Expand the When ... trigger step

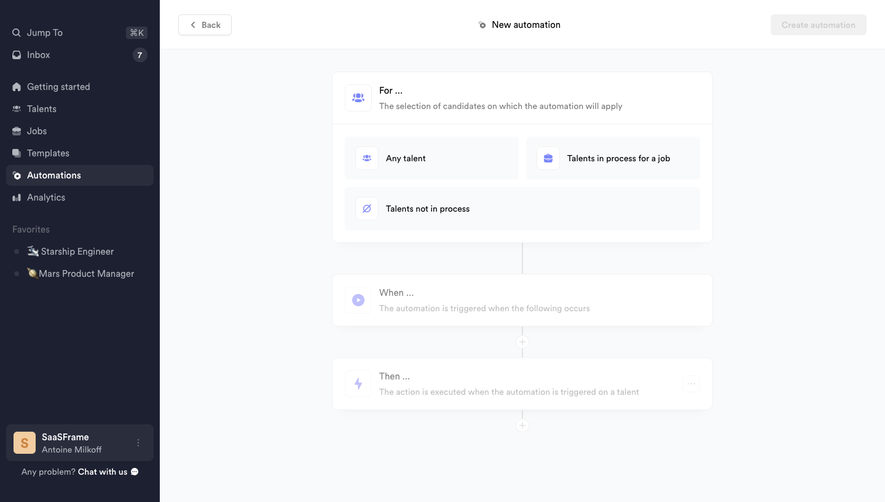tap(522, 300)
